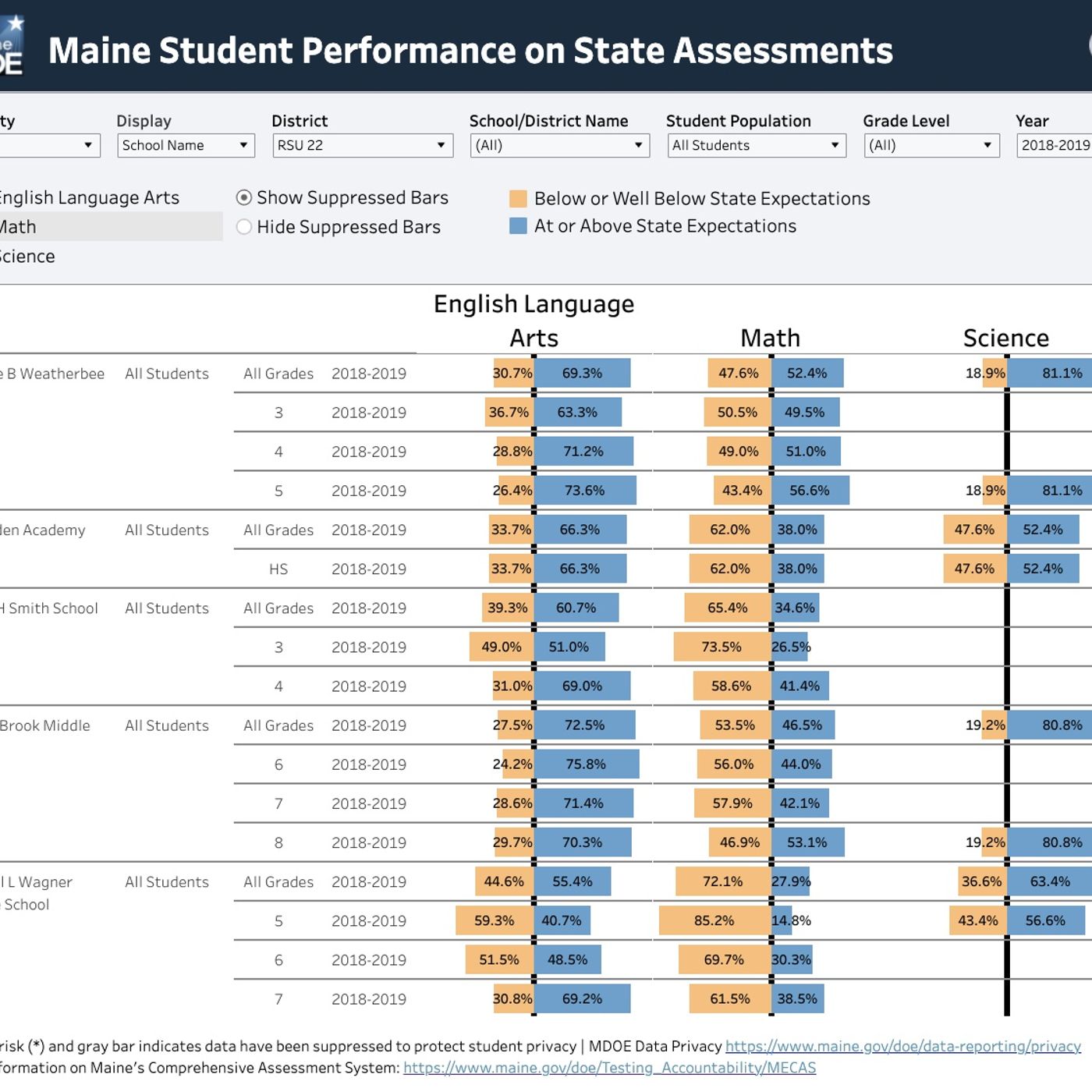Click the L Wagner school label
The image size is (1092, 1092).
coord(37,893)
